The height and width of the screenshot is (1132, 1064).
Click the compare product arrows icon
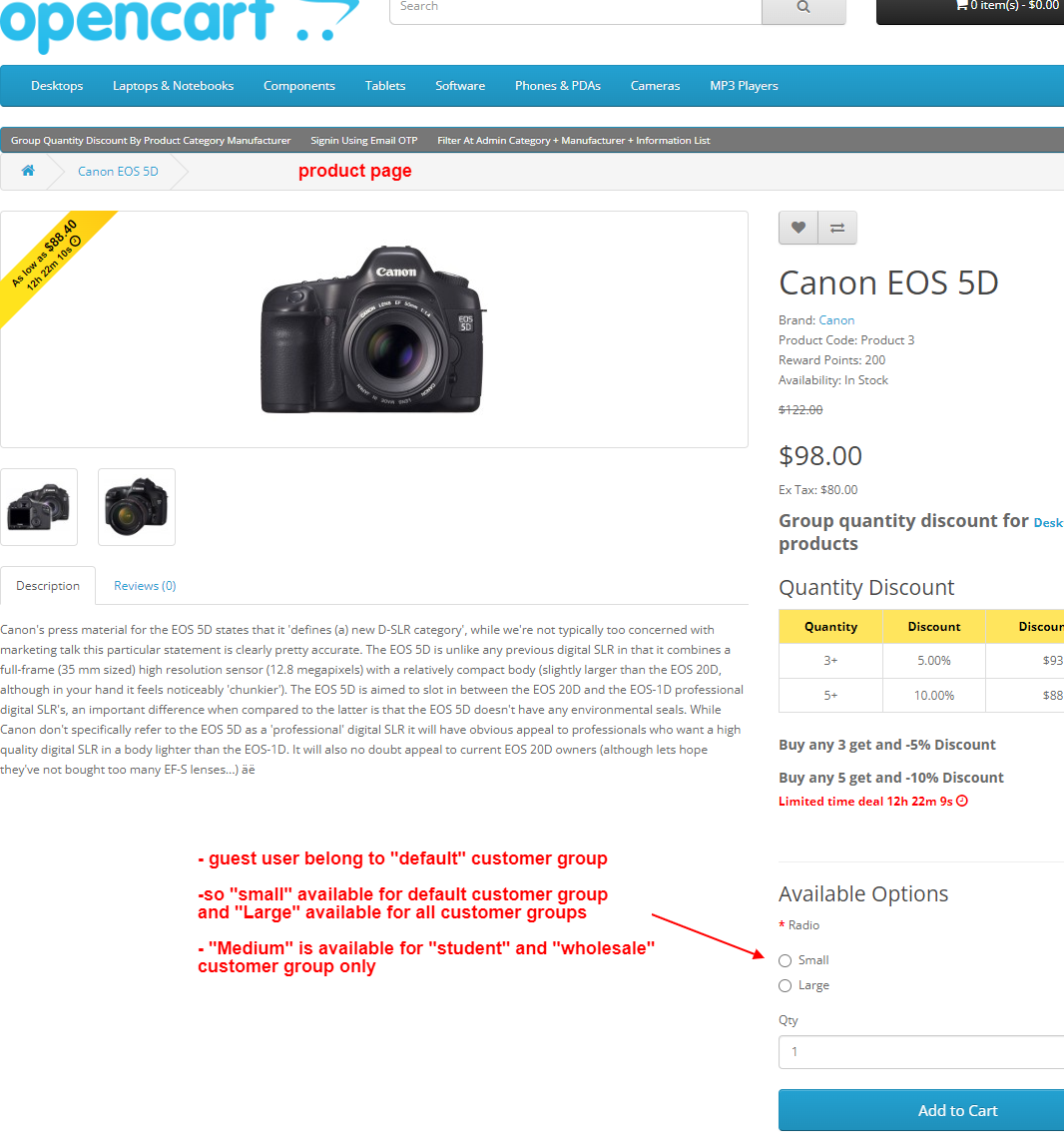[x=837, y=228]
